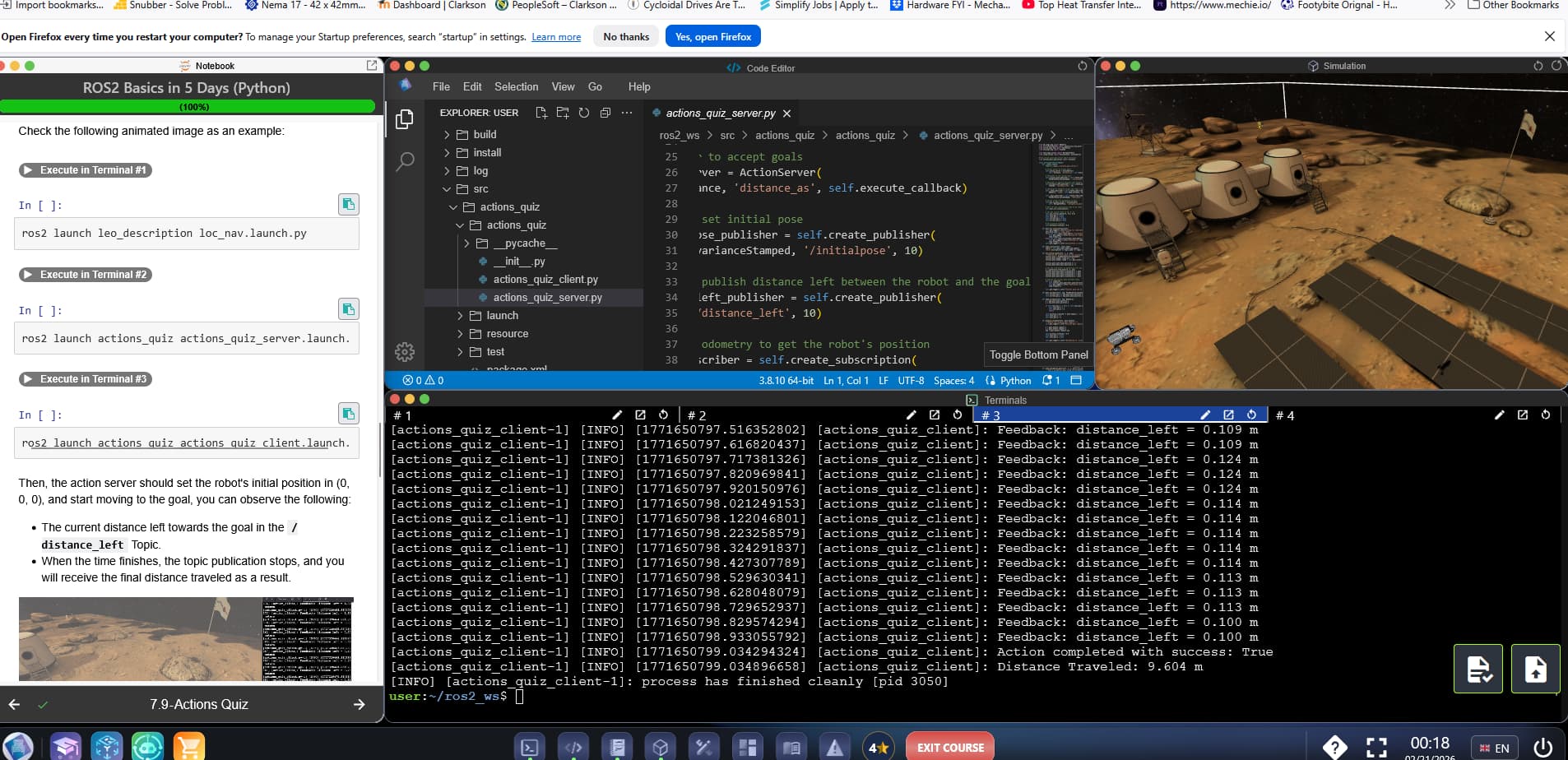Open the settings gear in code editor

pyautogui.click(x=405, y=352)
